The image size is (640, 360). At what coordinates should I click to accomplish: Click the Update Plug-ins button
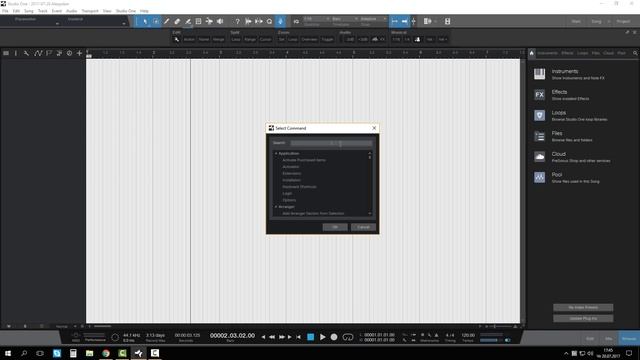click(x=583, y=318)
